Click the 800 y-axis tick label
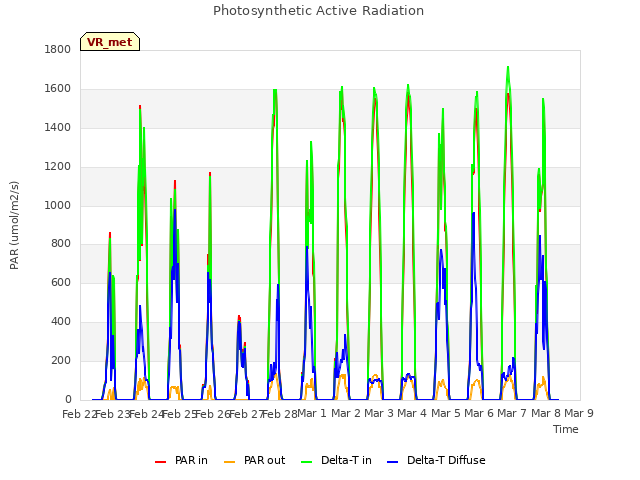Viewport: 640px width, 480px height. point(61,244)
